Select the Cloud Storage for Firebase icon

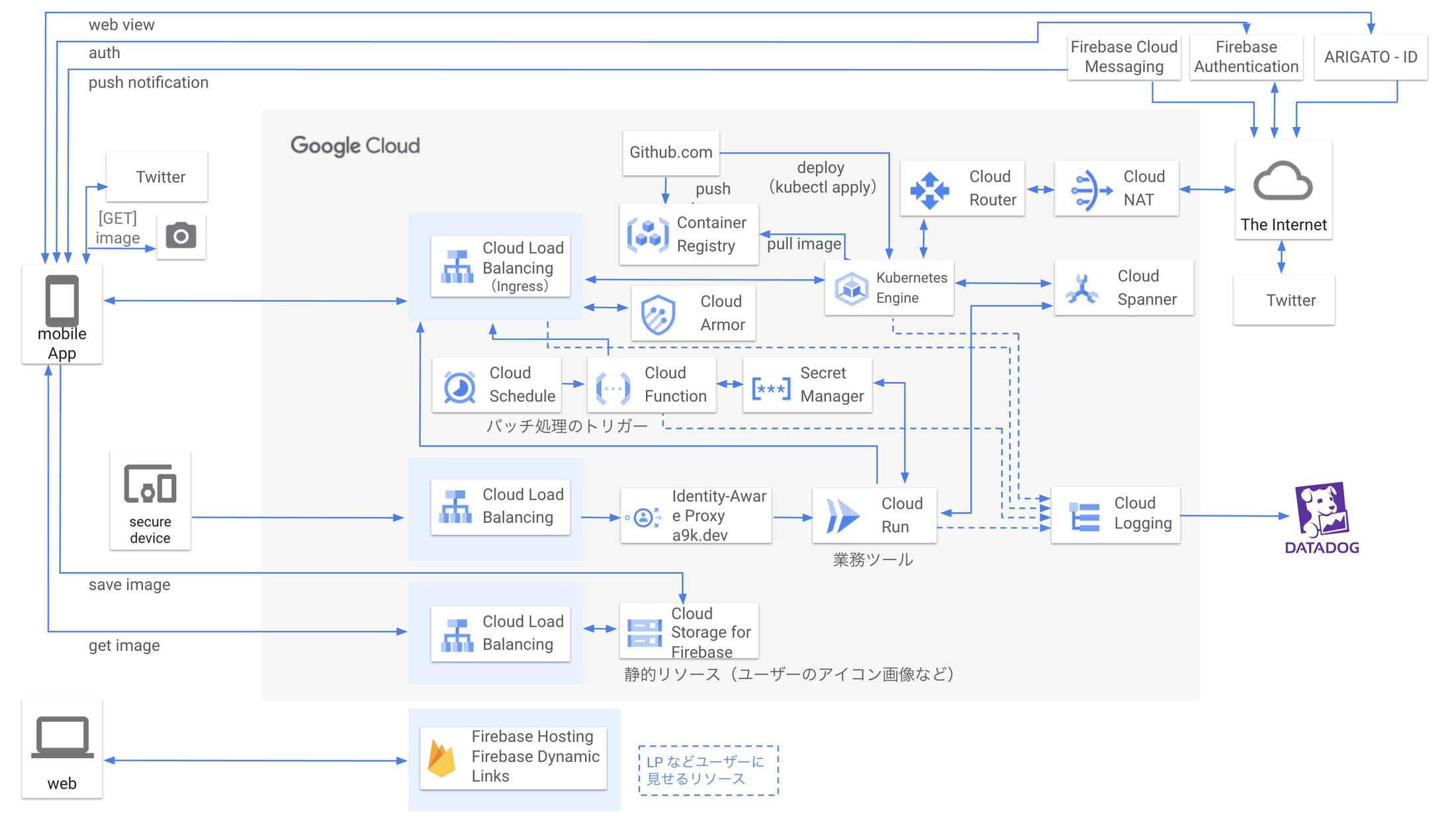tap(644, 633)
